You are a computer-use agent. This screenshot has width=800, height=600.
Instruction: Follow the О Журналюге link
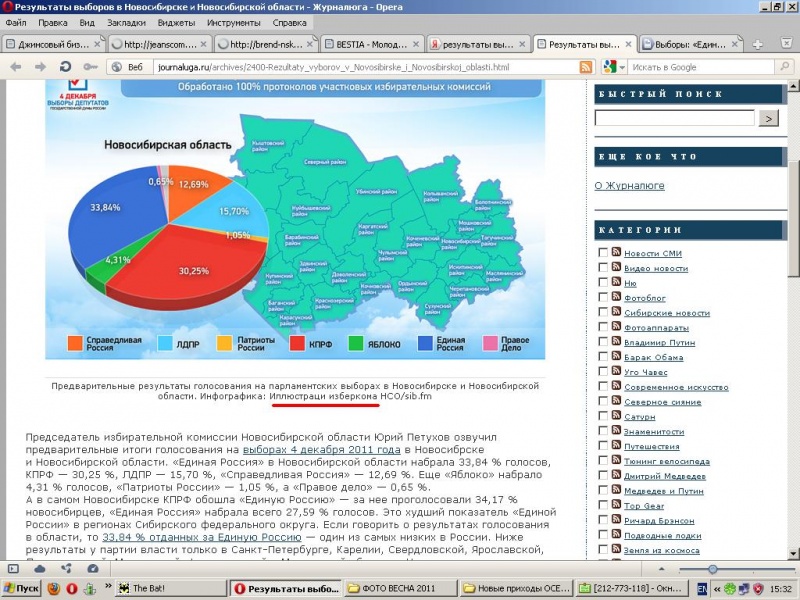tap(629, 185)
